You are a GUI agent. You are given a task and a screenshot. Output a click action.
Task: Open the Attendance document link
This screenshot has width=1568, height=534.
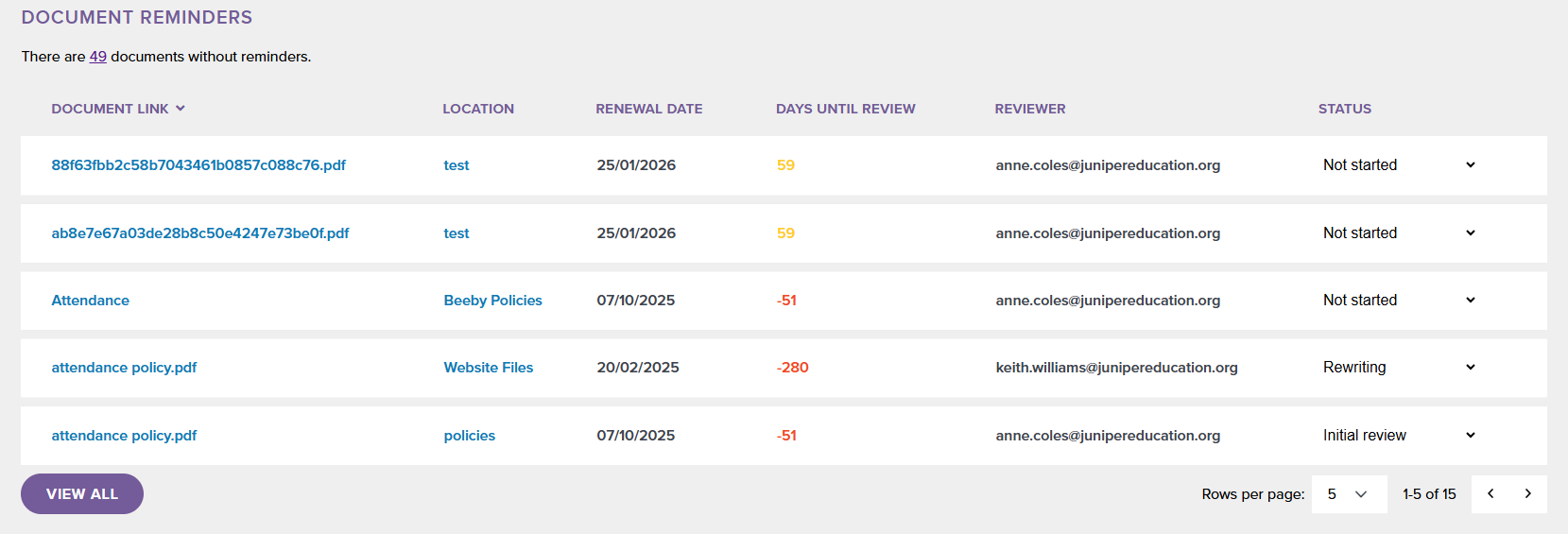(x=90, y=301)
